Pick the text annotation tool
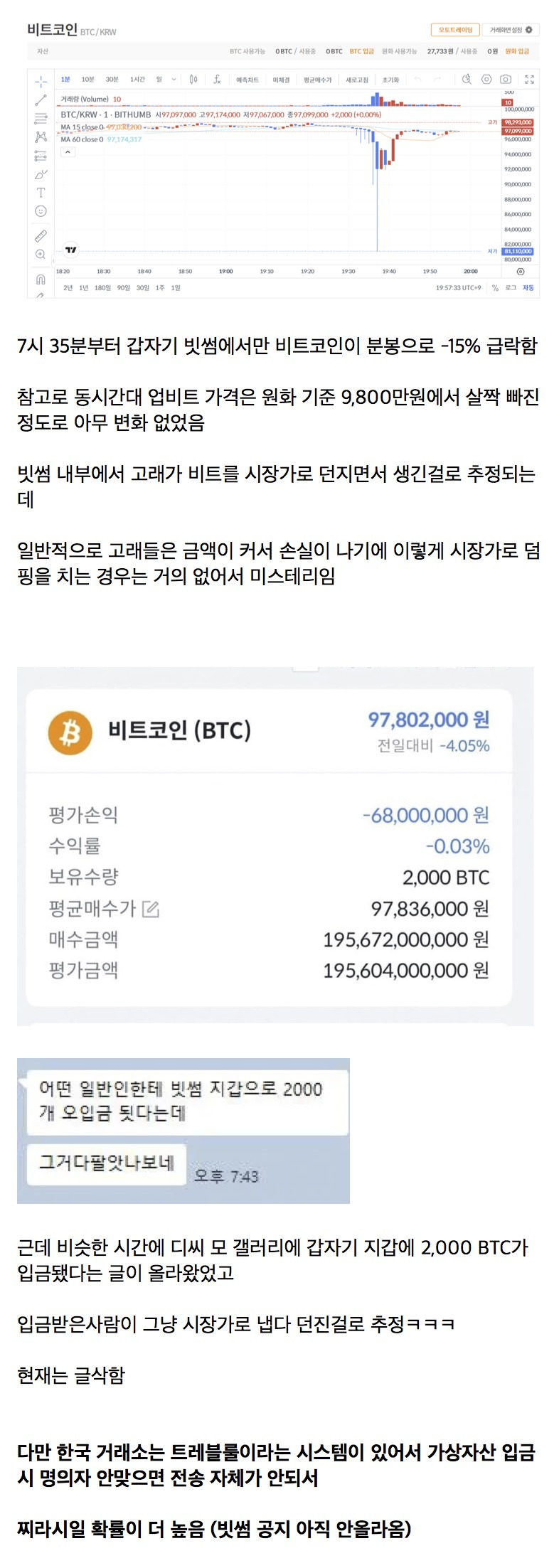This screenshot has width=559, height=1568. pyautogui.click(x=41, y=193)
